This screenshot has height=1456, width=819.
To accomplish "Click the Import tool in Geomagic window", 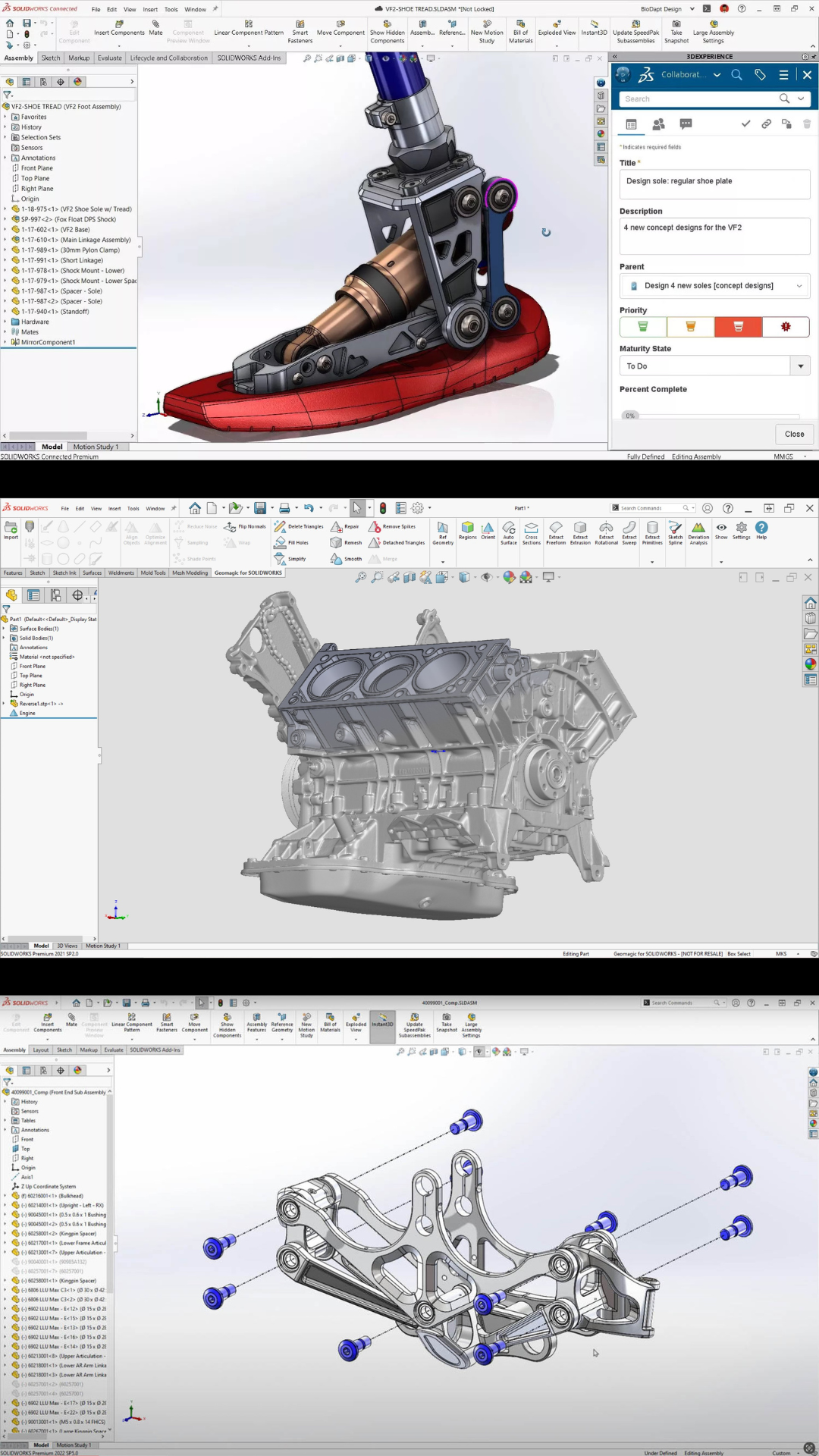I will (11, 531).
